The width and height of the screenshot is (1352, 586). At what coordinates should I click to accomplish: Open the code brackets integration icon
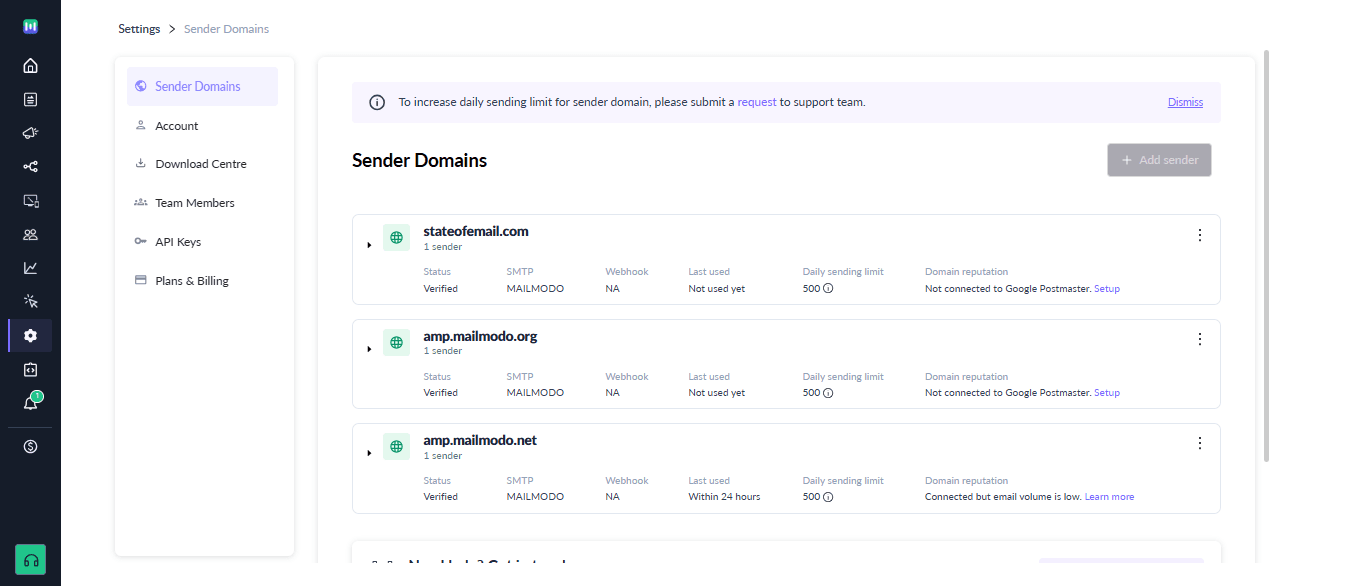(30, 370)
